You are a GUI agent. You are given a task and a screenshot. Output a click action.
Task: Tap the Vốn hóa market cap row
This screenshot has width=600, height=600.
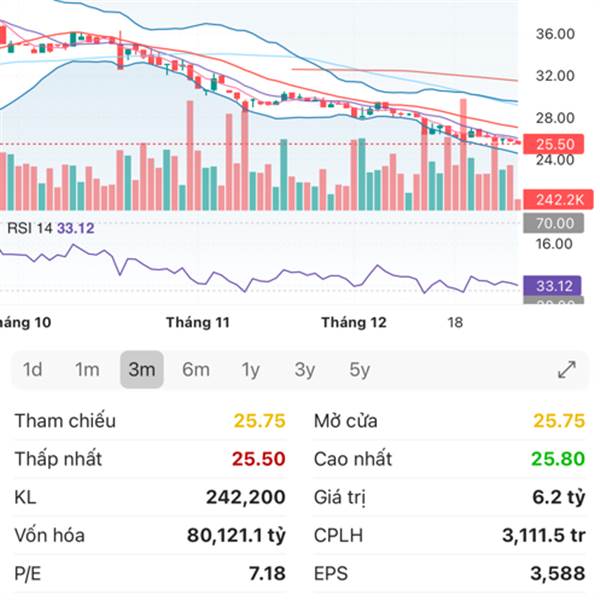pos(150,535)
